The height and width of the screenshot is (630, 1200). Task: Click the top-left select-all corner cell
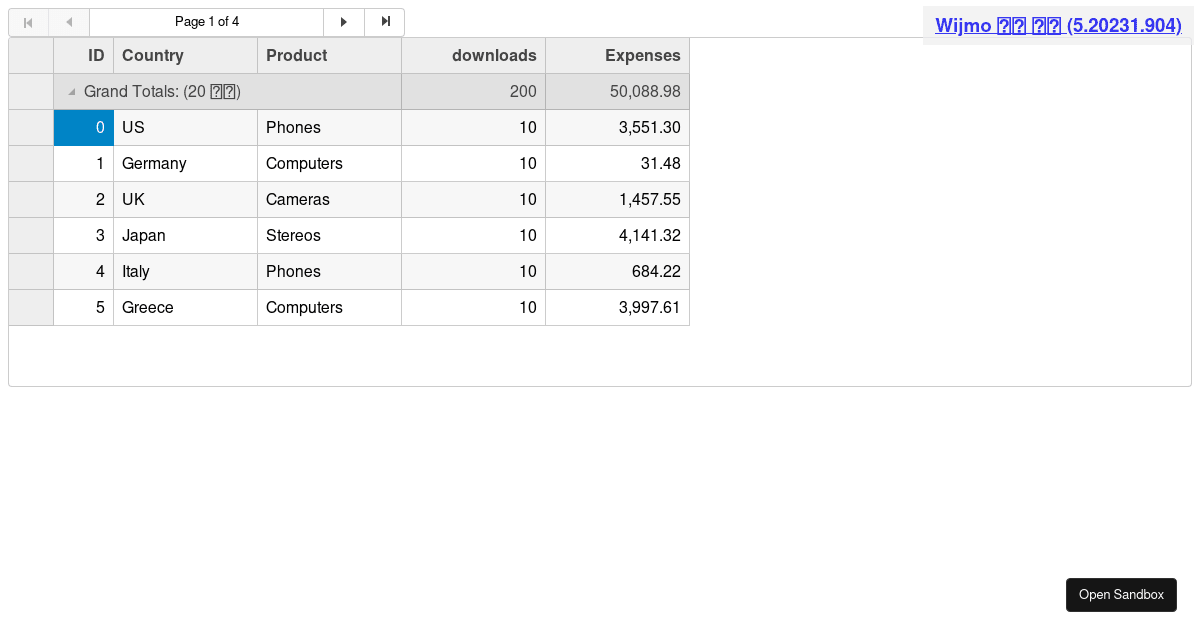(31, 56)
